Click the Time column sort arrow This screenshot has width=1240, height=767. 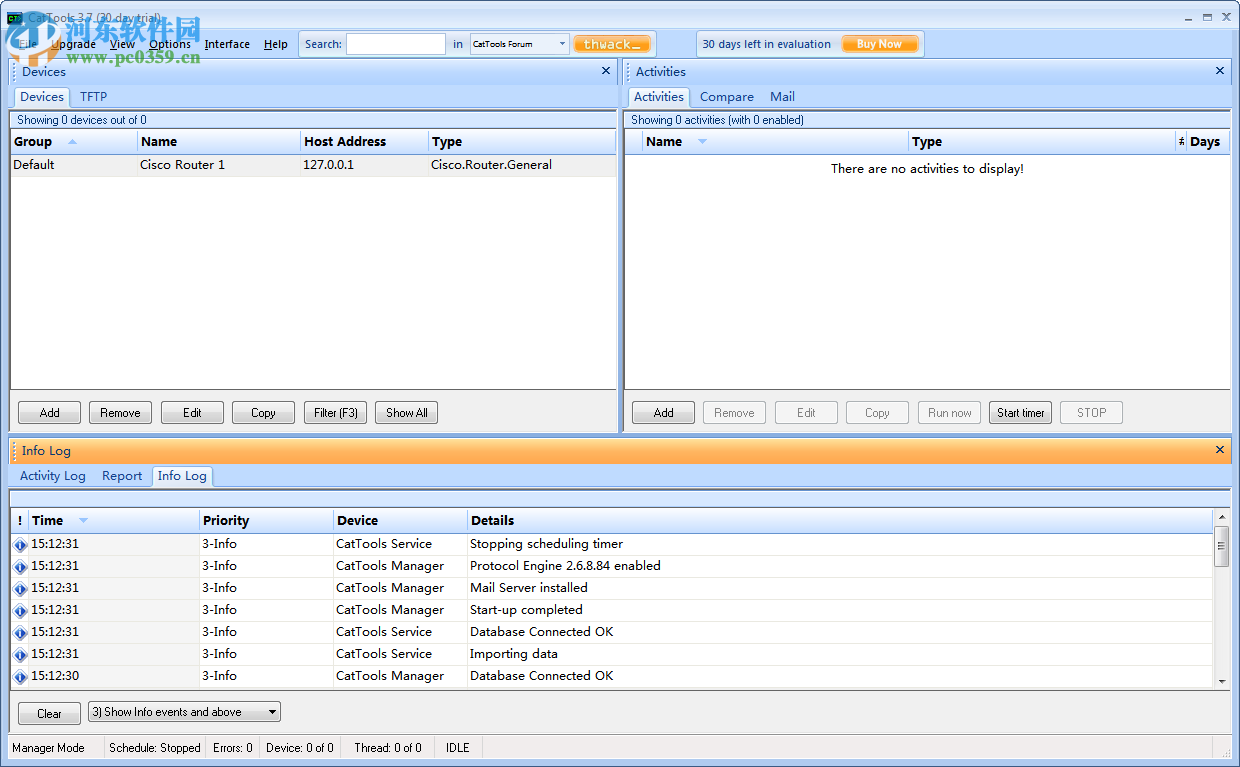[x=83, y=521]
